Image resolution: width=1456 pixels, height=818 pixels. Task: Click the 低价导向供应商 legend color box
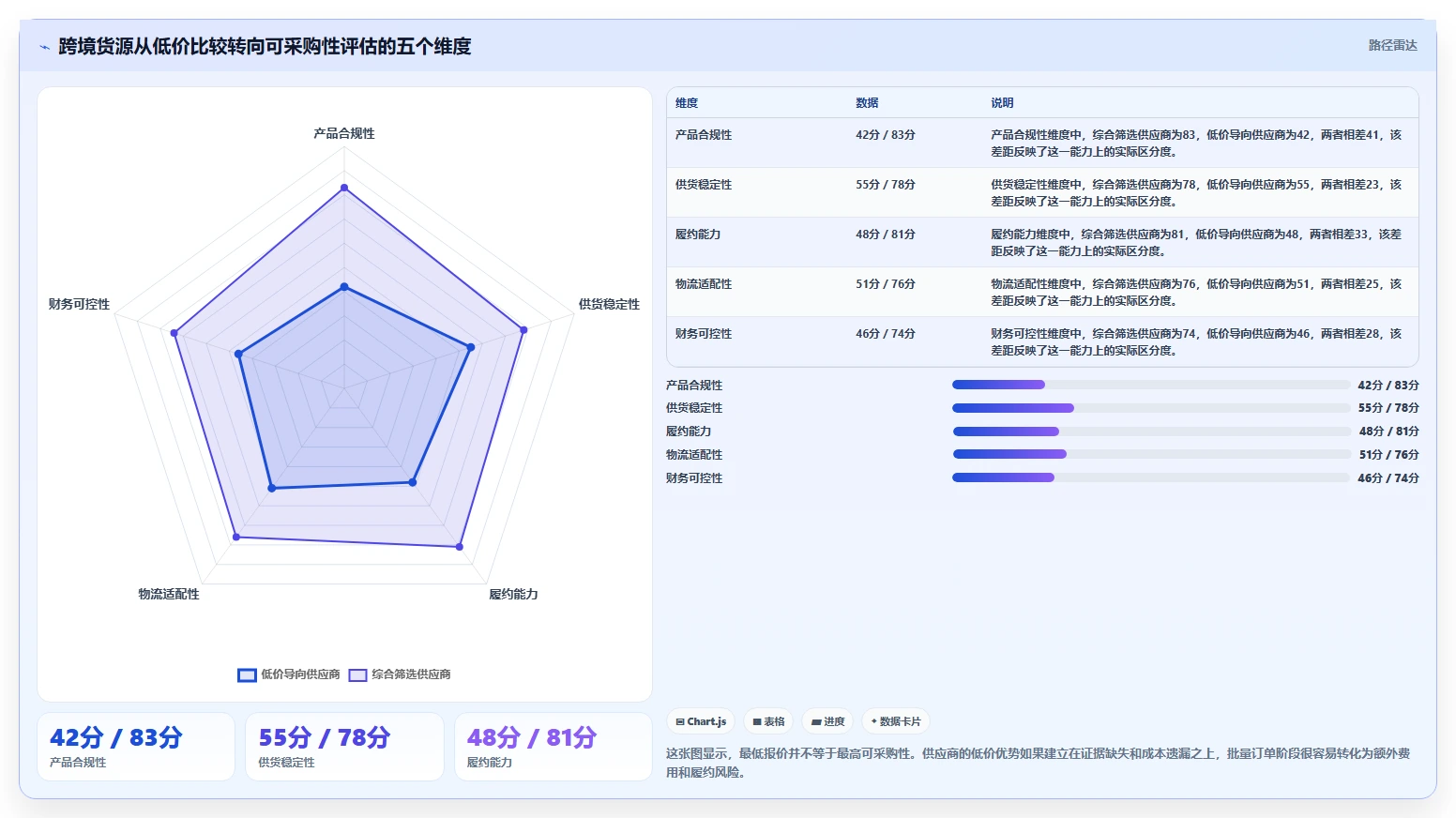(247, 674)
